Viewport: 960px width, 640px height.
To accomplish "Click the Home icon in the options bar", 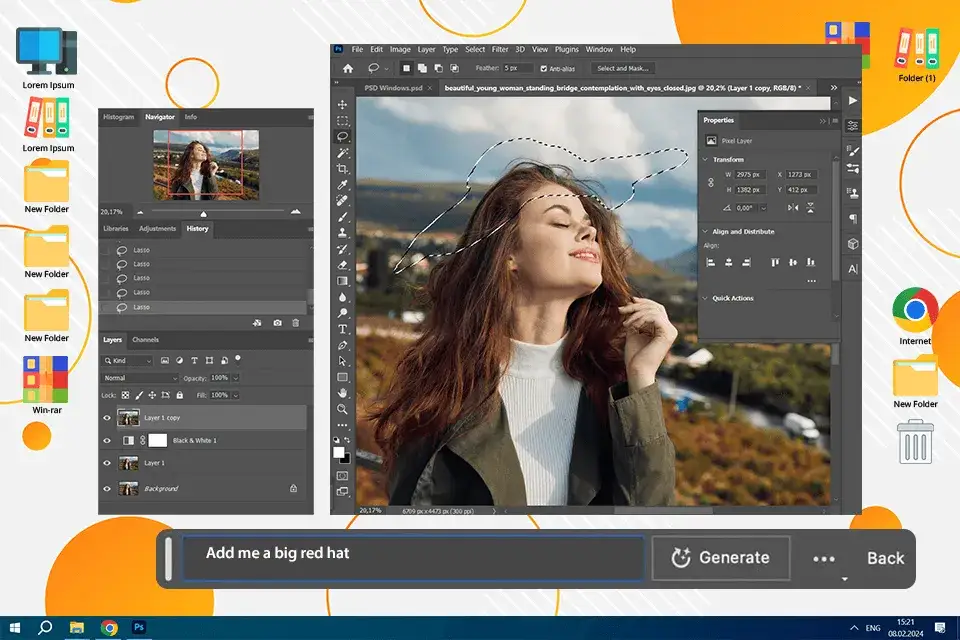I will (x=348, y=68).
